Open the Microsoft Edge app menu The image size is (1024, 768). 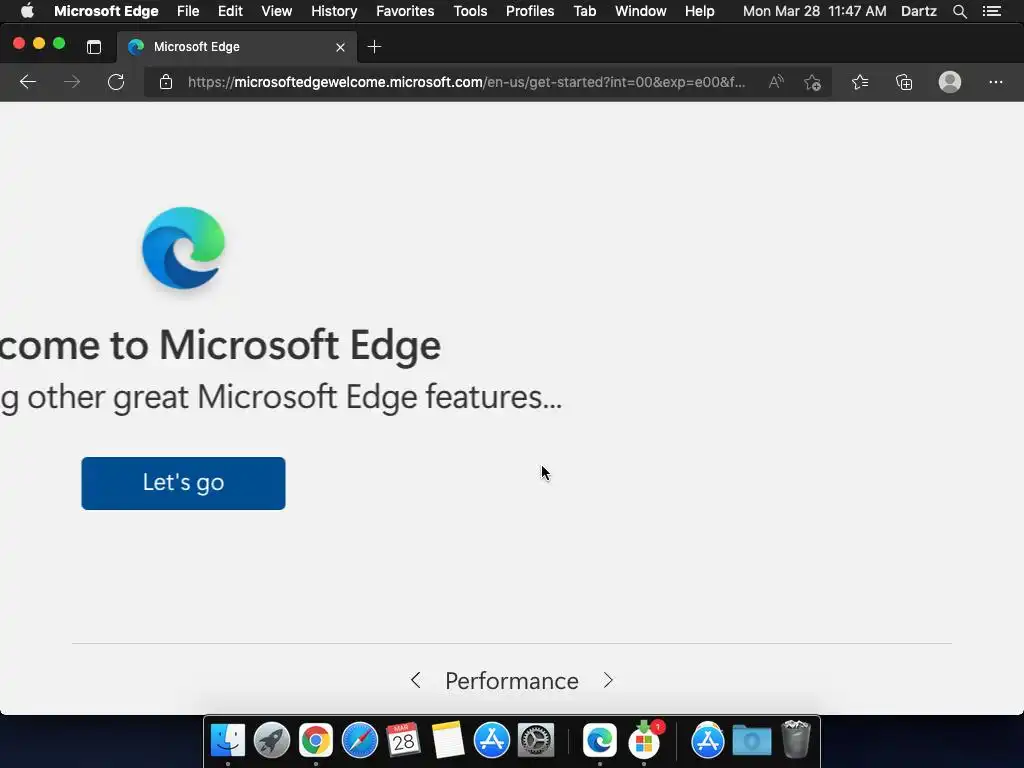tap(106, 11)
